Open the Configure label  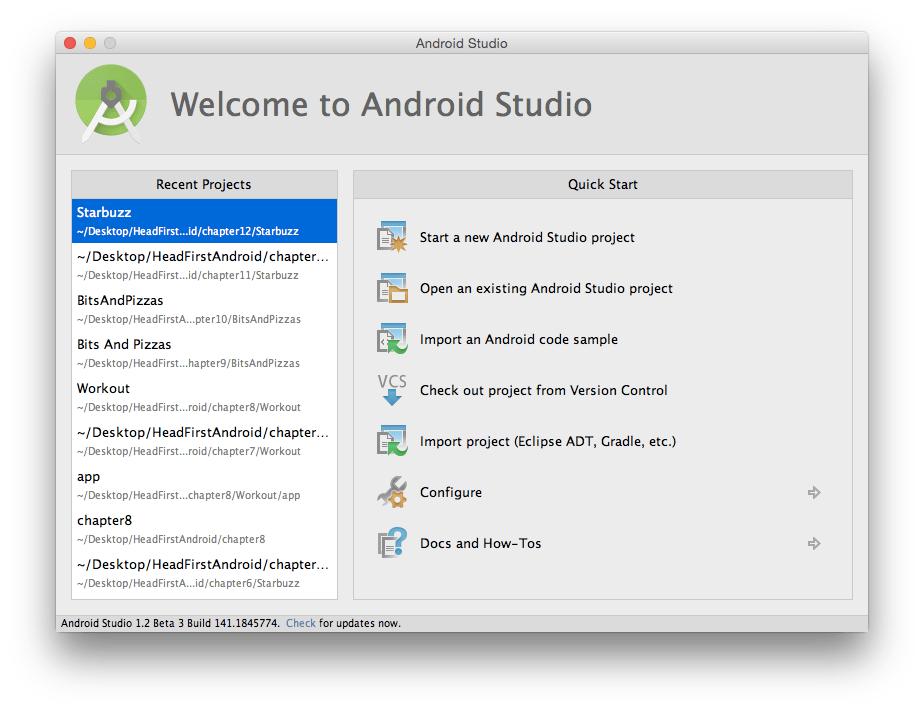tap(451, 492)
